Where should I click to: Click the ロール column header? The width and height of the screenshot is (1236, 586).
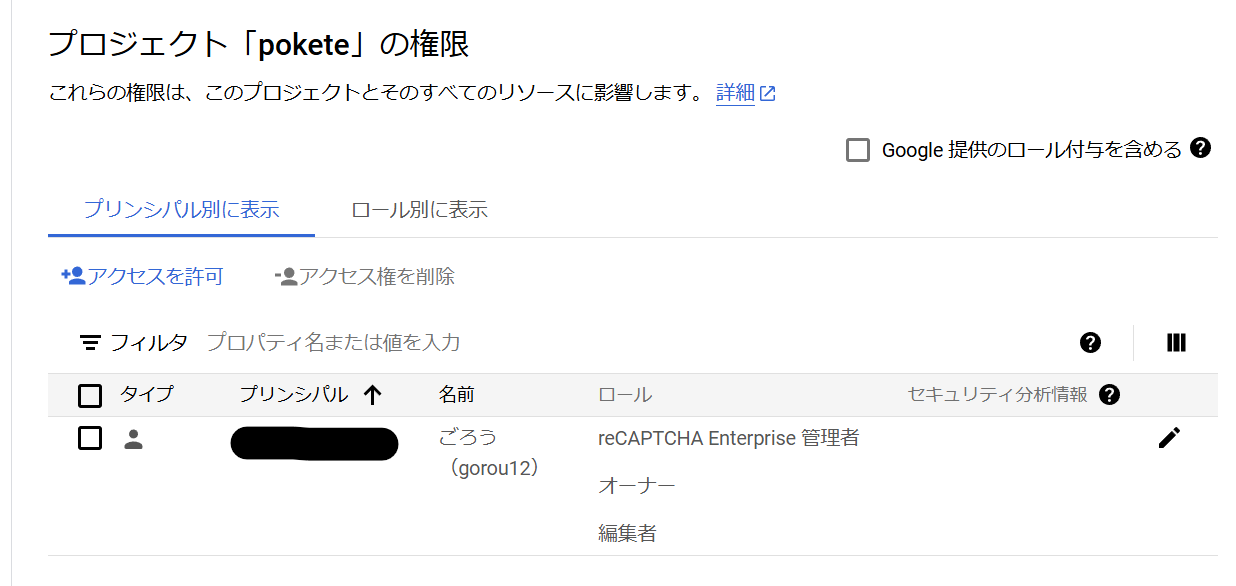(x=625, y=395)
